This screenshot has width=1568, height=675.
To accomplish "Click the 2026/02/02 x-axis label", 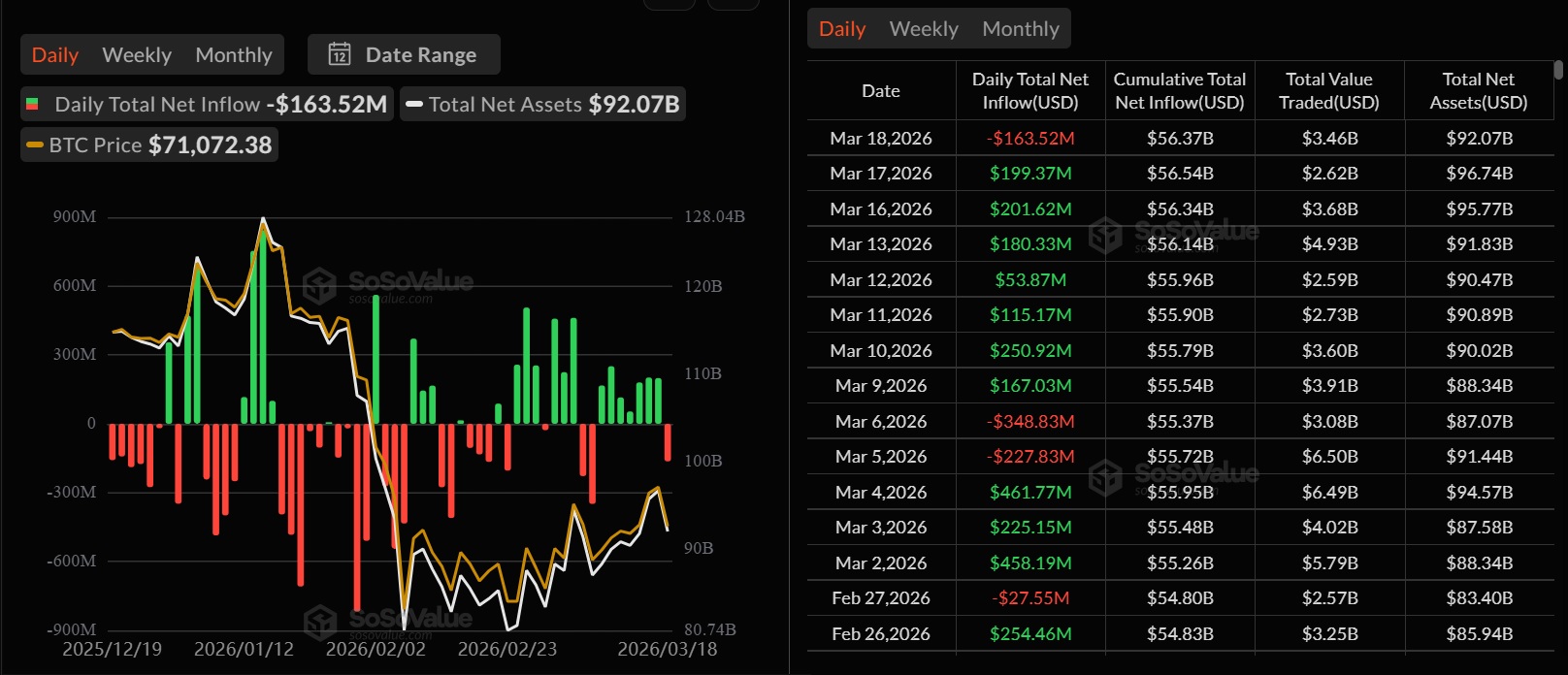I will [x=376, y=649].
